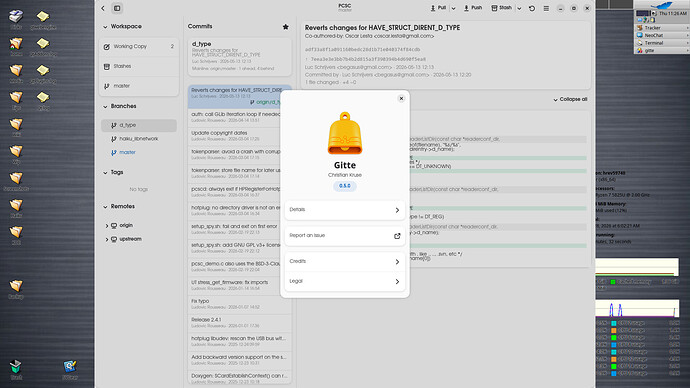Click the 'Reverts changes for HAVE_STRUCT_DIRENT_D_TYPE' title
The height and width of the screenshot is (388, 690).
382,27
